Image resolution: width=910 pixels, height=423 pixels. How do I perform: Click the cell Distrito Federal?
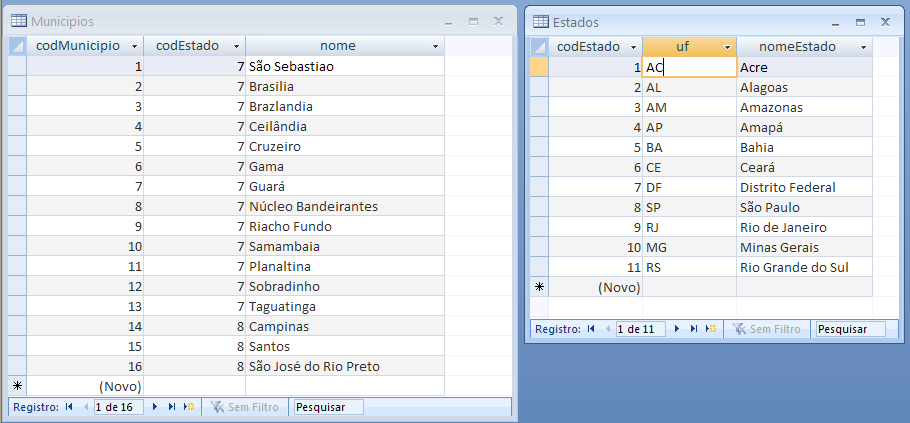pyautogui.click(x=804, y=187)
